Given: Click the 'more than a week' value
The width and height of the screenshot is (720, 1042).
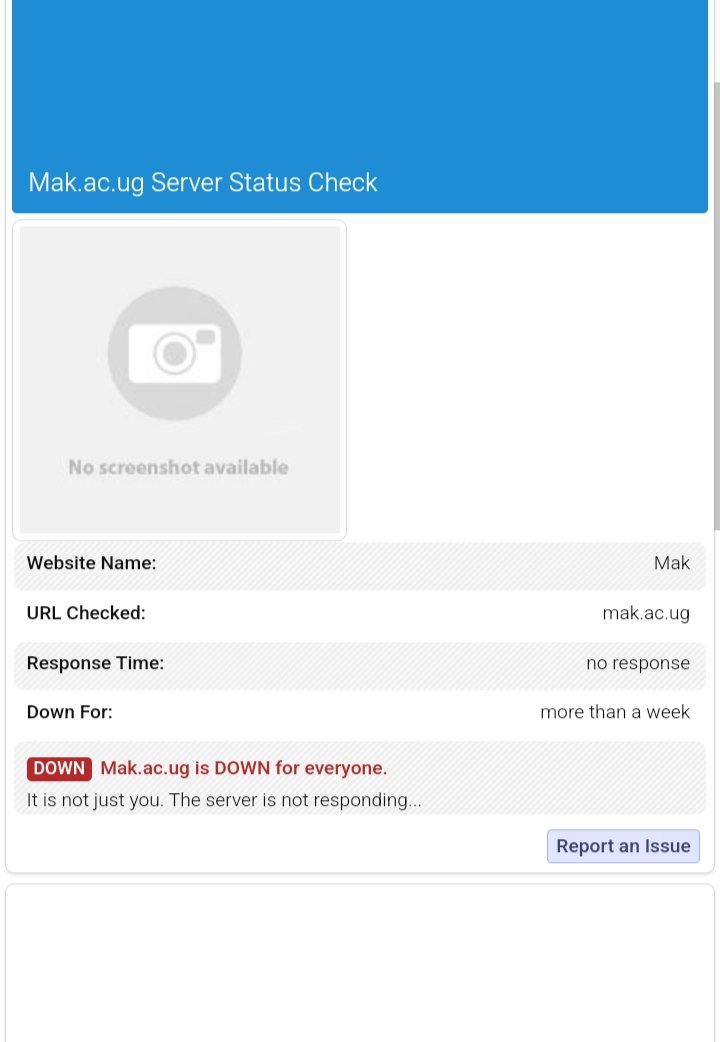Looking at the screenshot, I should coord(615,712).
